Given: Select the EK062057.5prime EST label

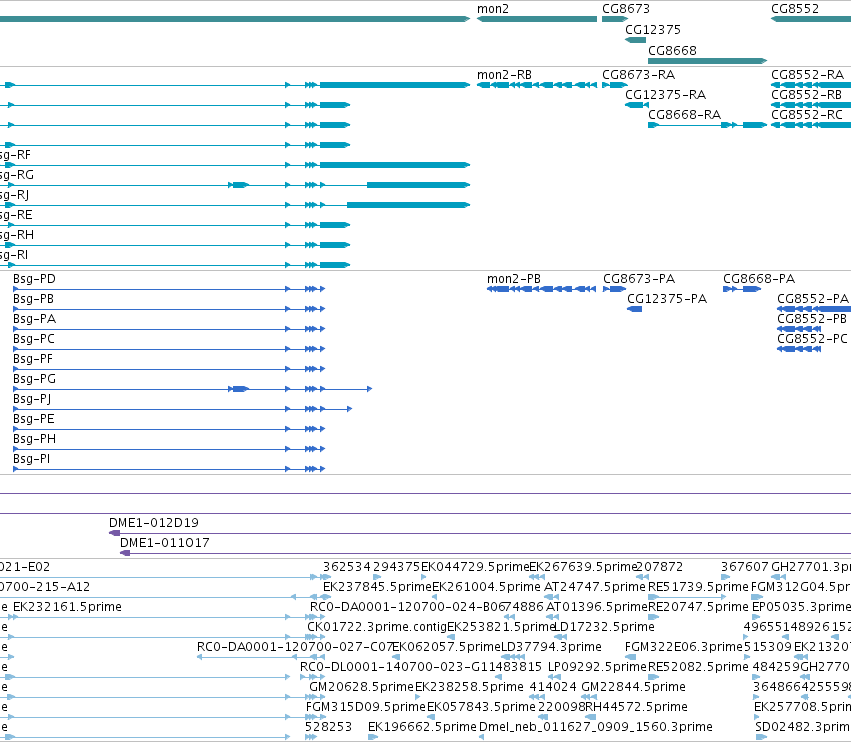Looking at the screenshot, I should click(446, 647).
